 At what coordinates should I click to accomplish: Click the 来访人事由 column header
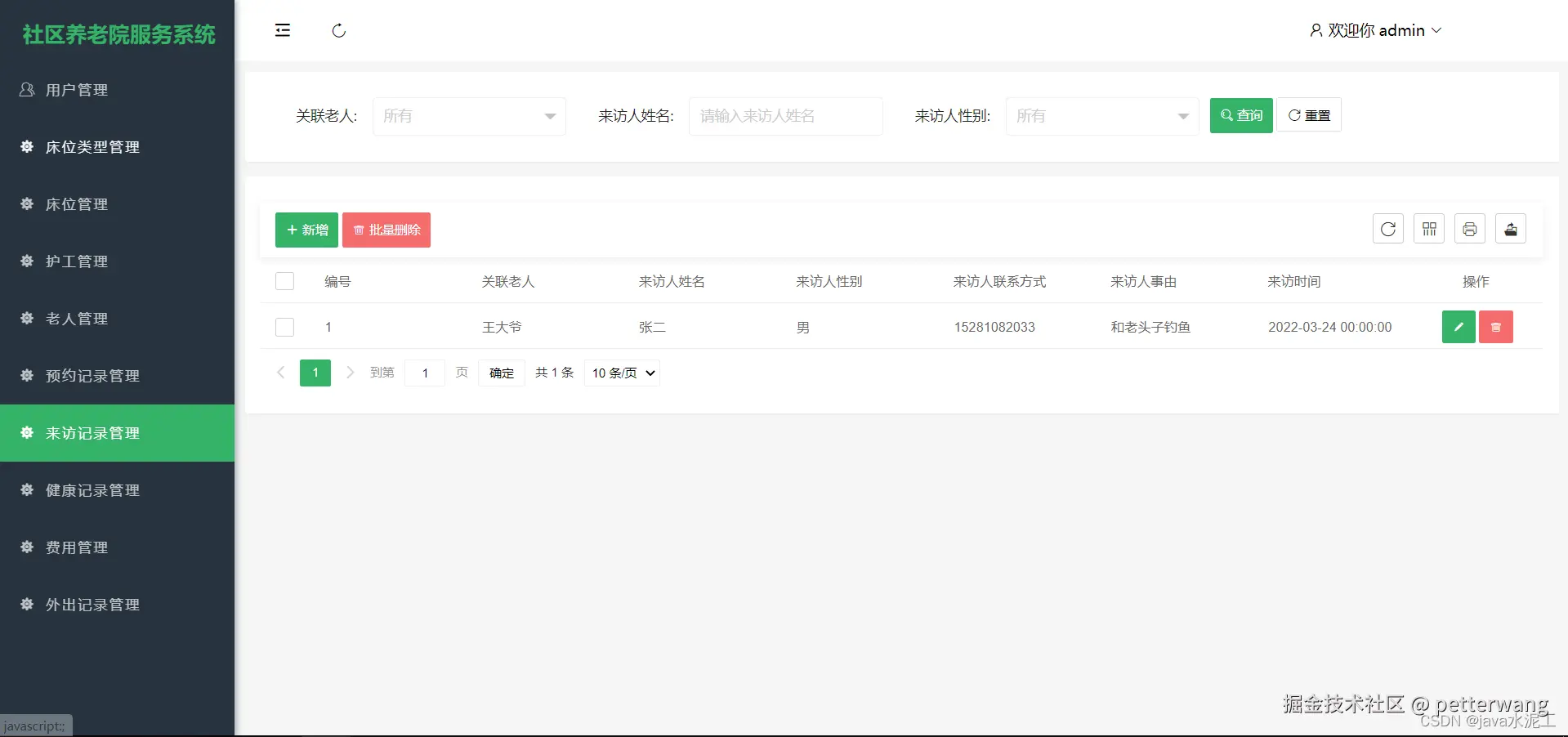point(1144,281)
